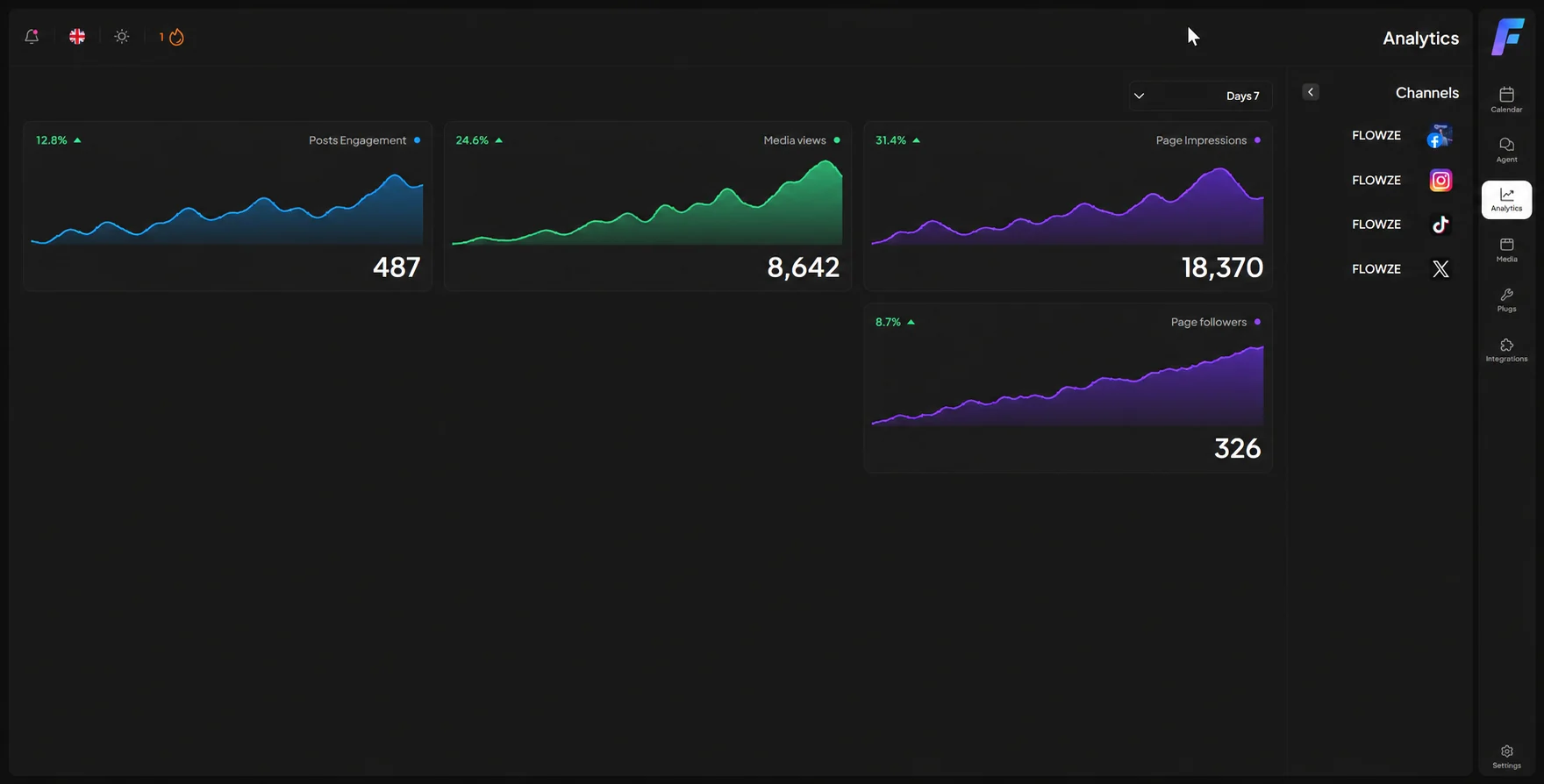Open Media in the sidebar

(1506, 250)
